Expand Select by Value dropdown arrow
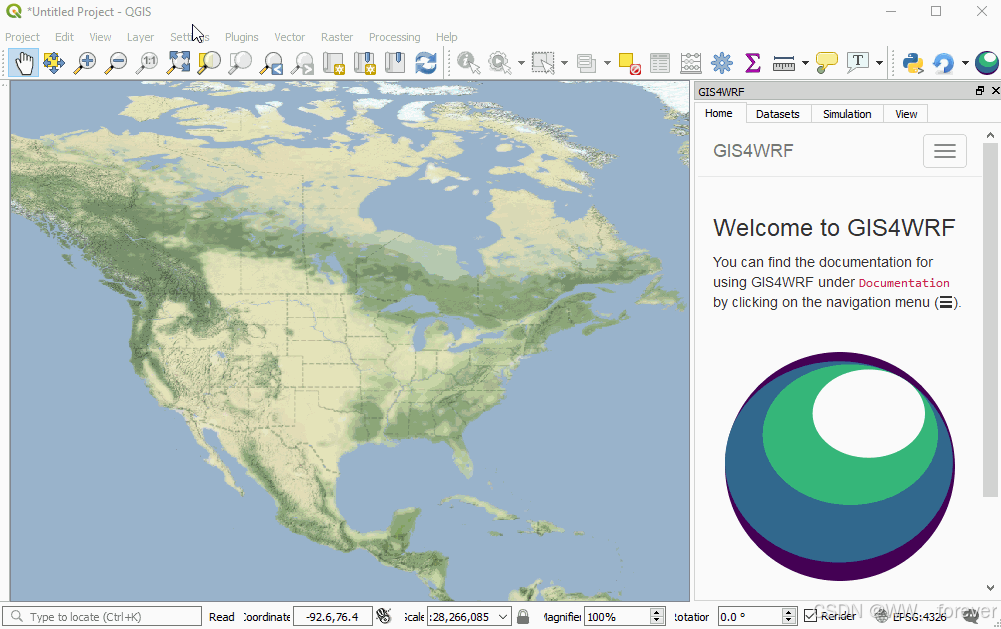Screen dimensions: 1001x629 tap(607, 63)
